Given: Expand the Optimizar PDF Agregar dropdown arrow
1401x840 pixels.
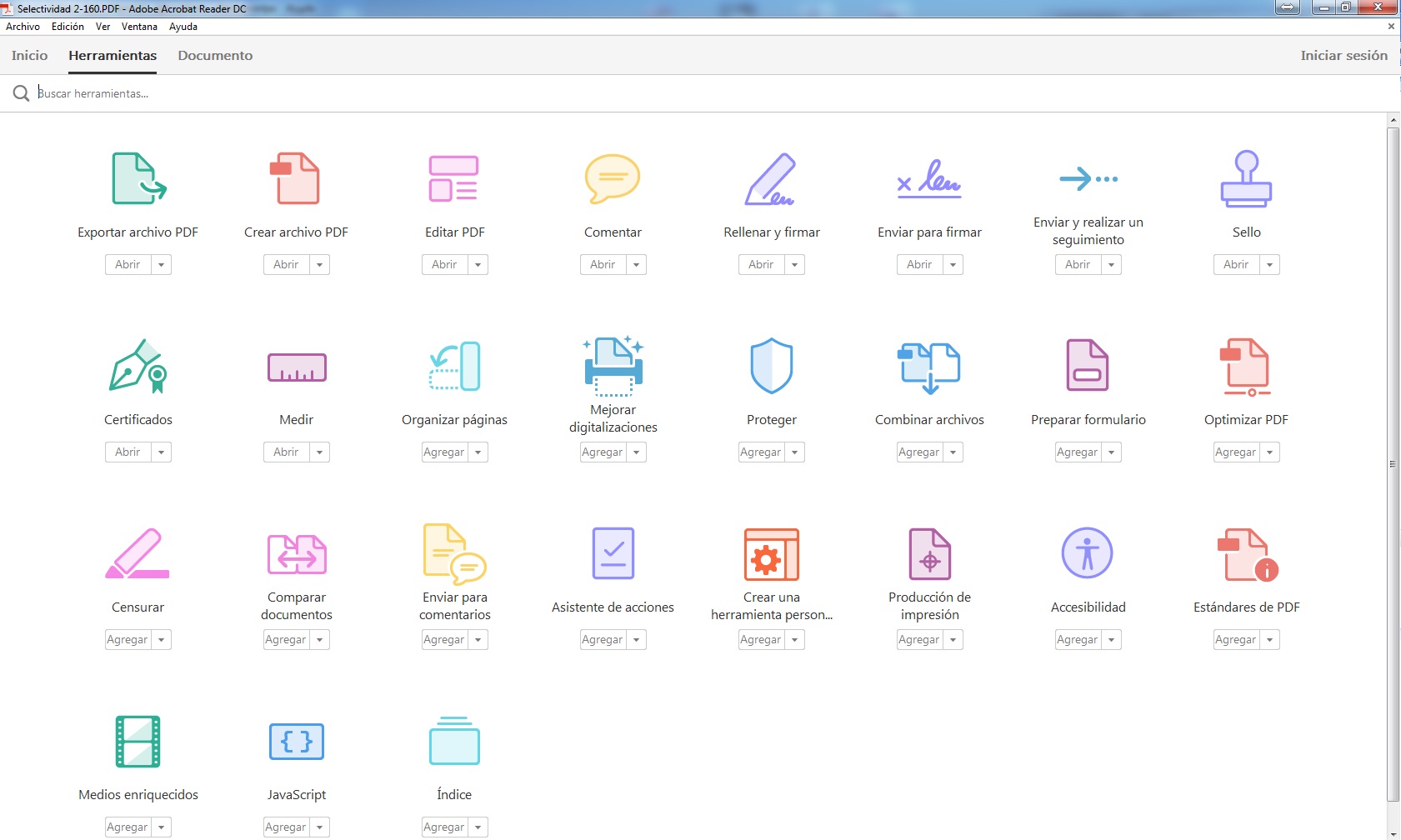Looking at the screenshot, I should pos(1269,452).
